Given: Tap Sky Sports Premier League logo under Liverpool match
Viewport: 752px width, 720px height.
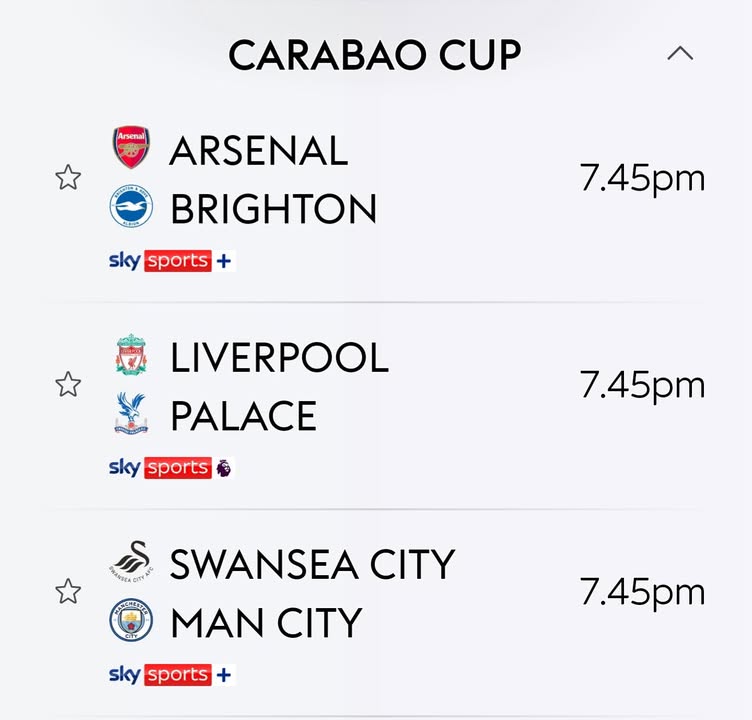Looking at the screenshot, I should pyautogui.click(x=170, y=468).
